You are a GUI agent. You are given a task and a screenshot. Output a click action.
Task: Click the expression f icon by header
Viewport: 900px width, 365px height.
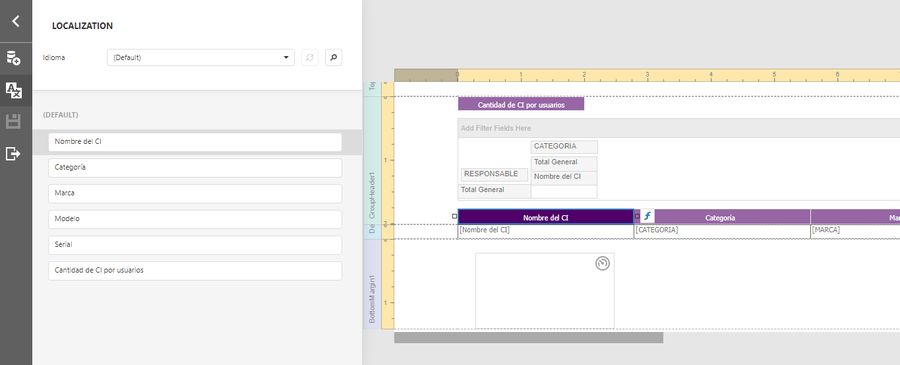click(x=647, y=216)
